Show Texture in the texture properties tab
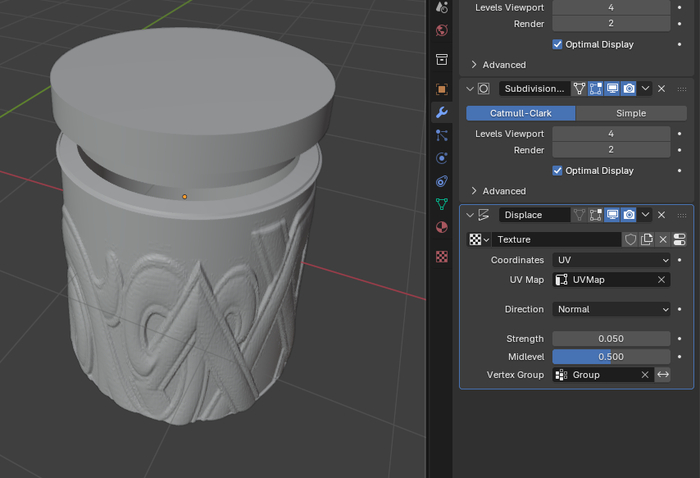Screen dimensions: 700x478 coord(679,240)
